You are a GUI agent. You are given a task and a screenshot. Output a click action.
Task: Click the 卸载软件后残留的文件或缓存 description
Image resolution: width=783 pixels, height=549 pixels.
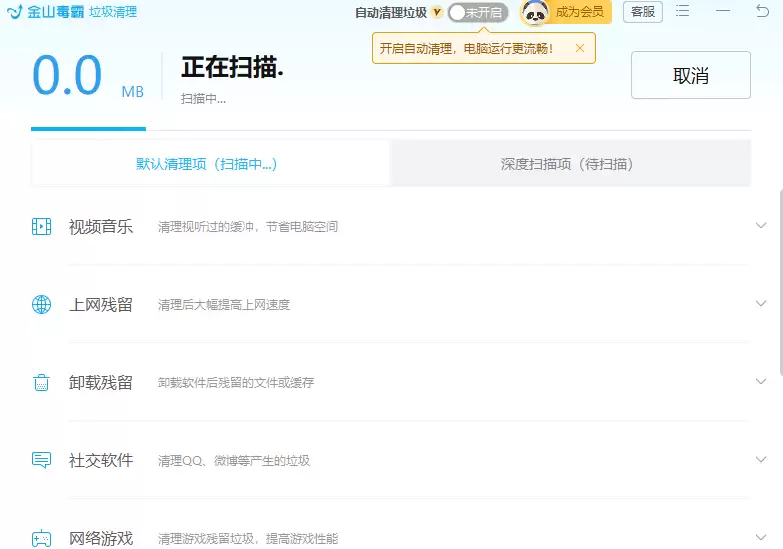tap(236, 383)
